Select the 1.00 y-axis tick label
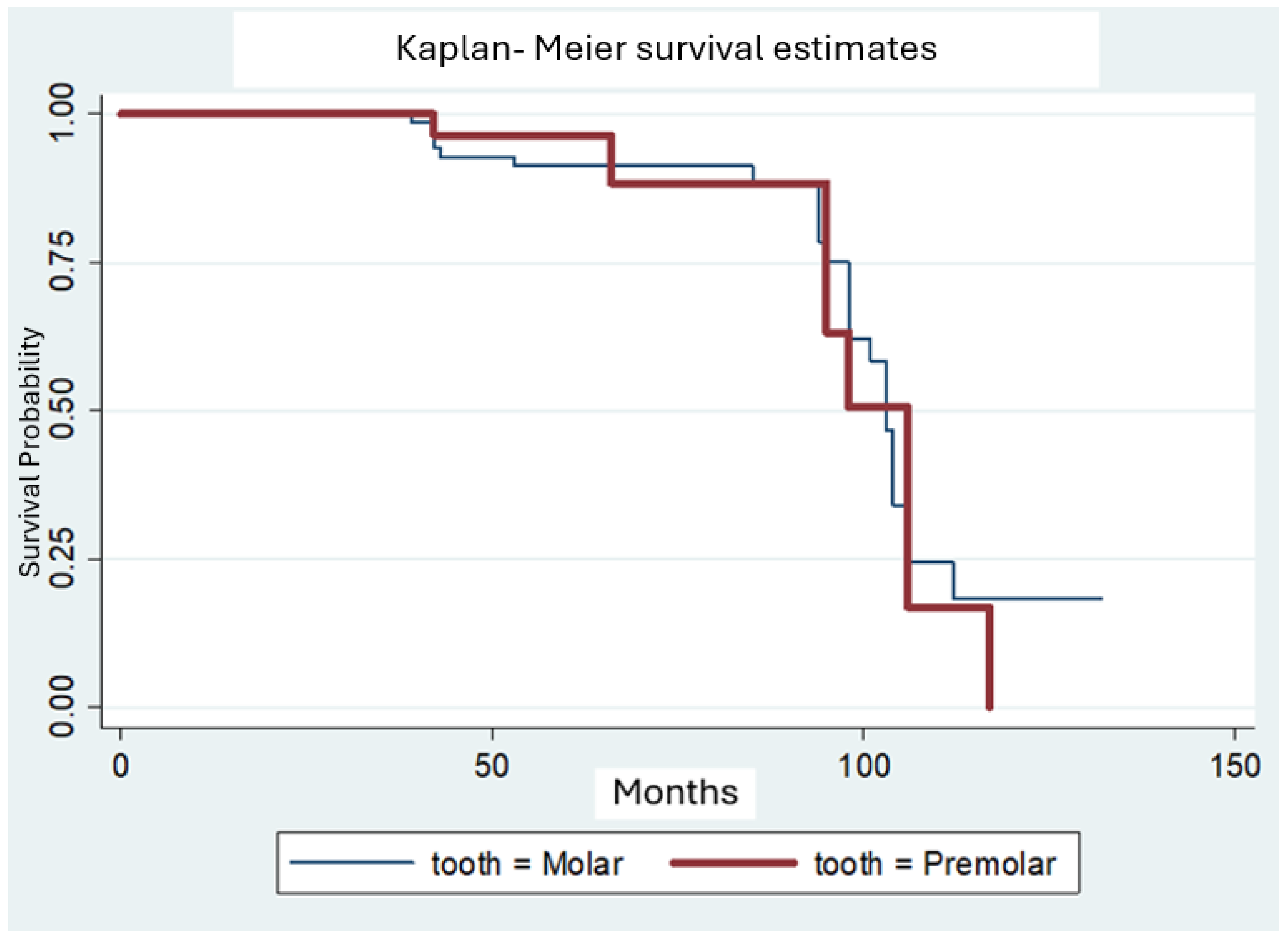 62,113
